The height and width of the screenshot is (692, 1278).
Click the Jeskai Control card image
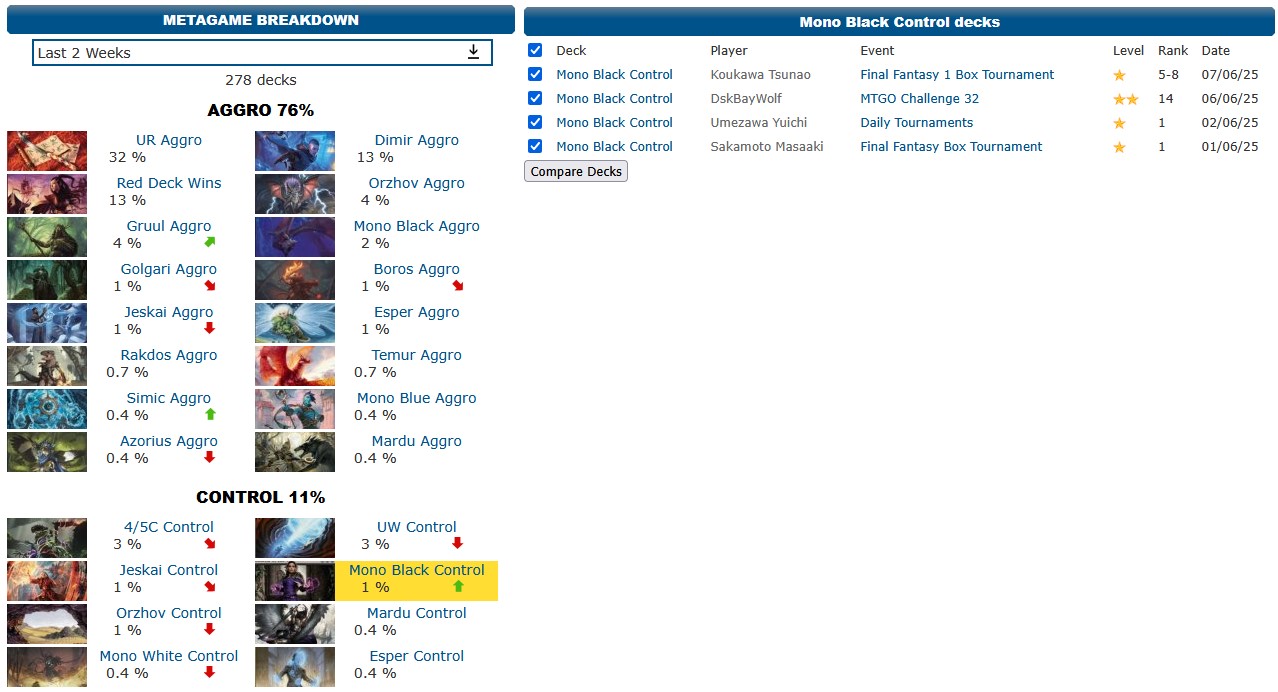click(x=47, y=581)
